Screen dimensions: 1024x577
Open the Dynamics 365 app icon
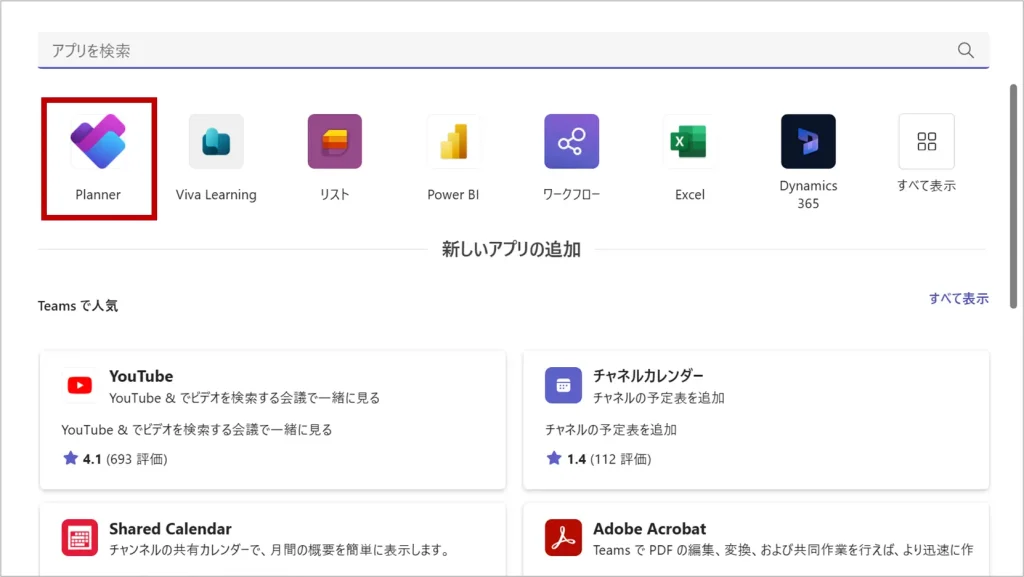point(808,142)
